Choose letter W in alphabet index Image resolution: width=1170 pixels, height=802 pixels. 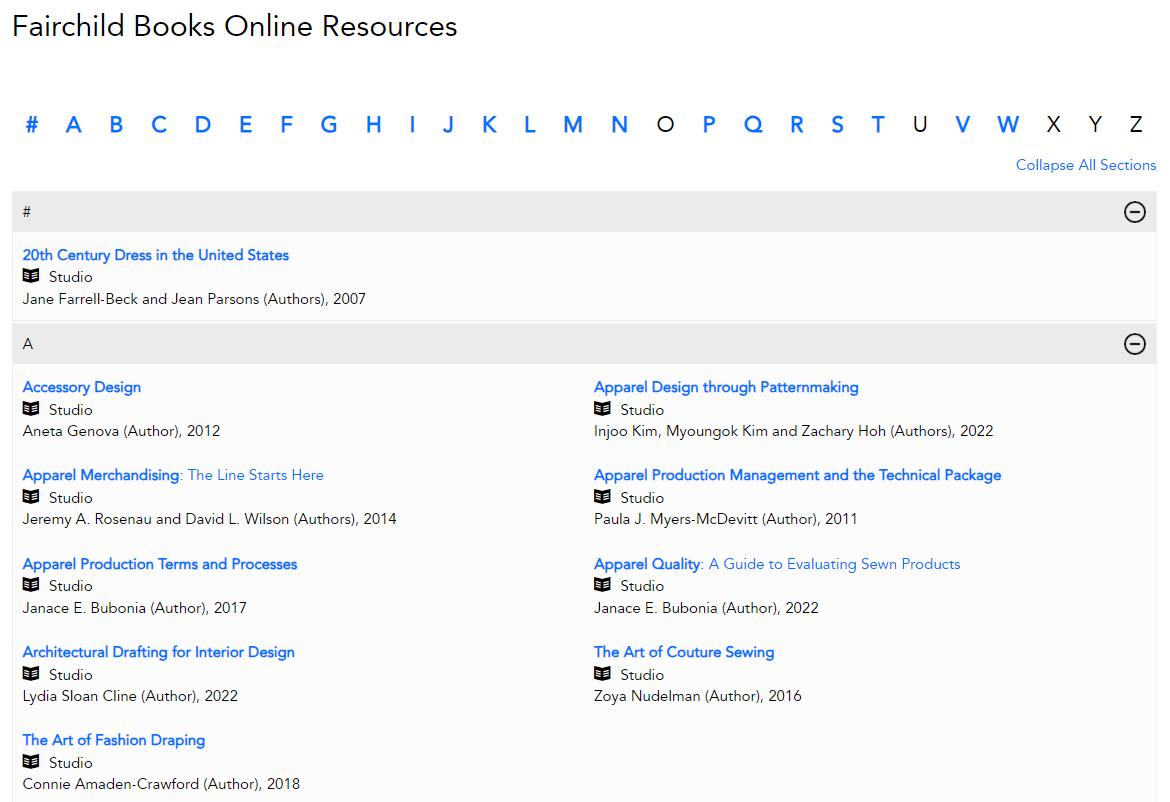[x=1008, y=124]
